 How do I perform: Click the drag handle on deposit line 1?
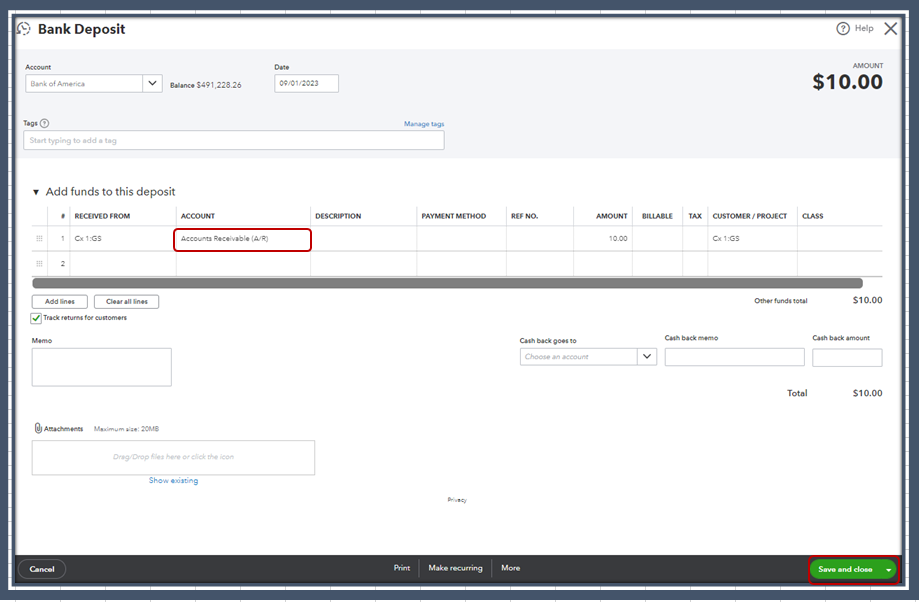[38, 238]
